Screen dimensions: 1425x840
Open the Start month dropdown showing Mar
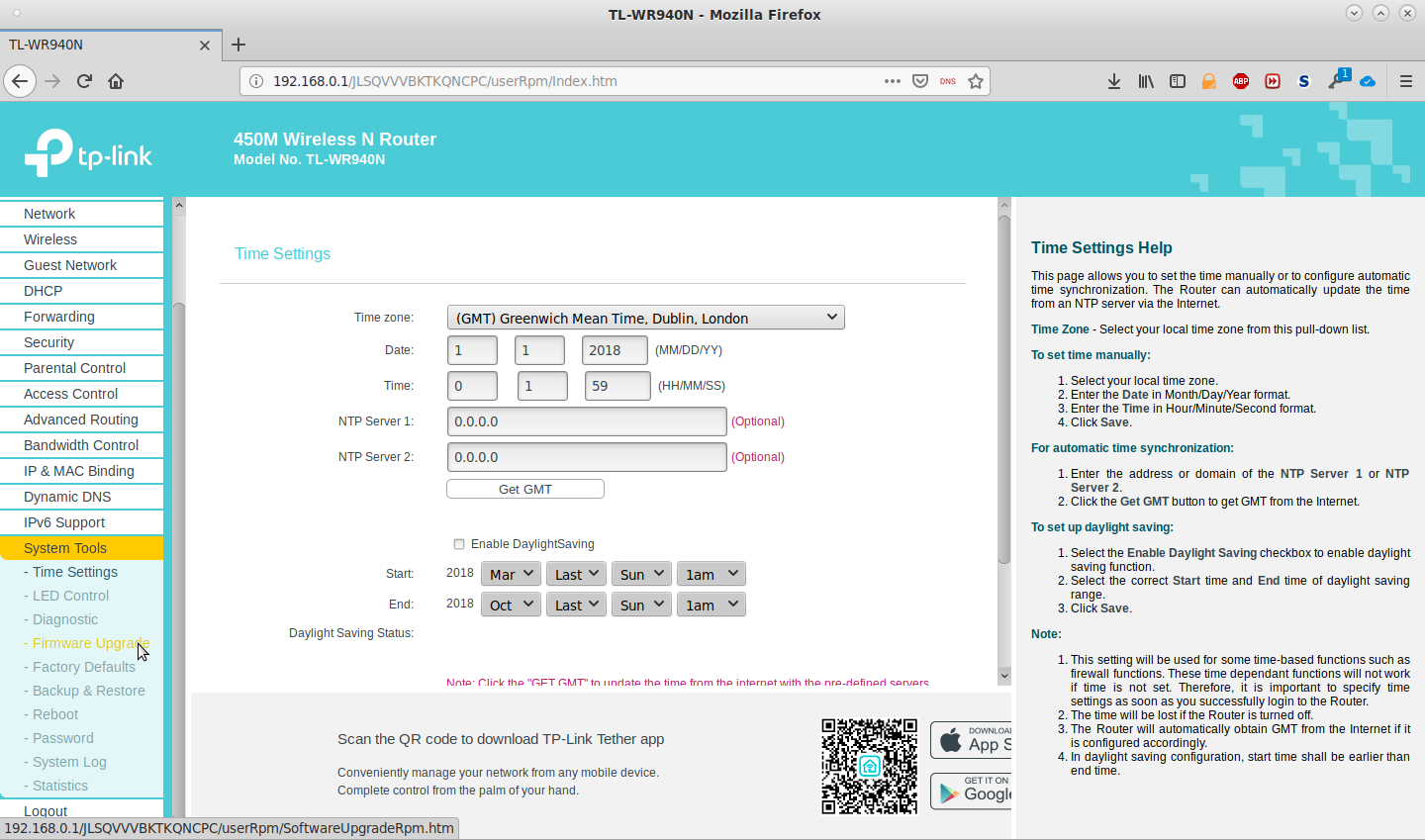click(511, 575)
